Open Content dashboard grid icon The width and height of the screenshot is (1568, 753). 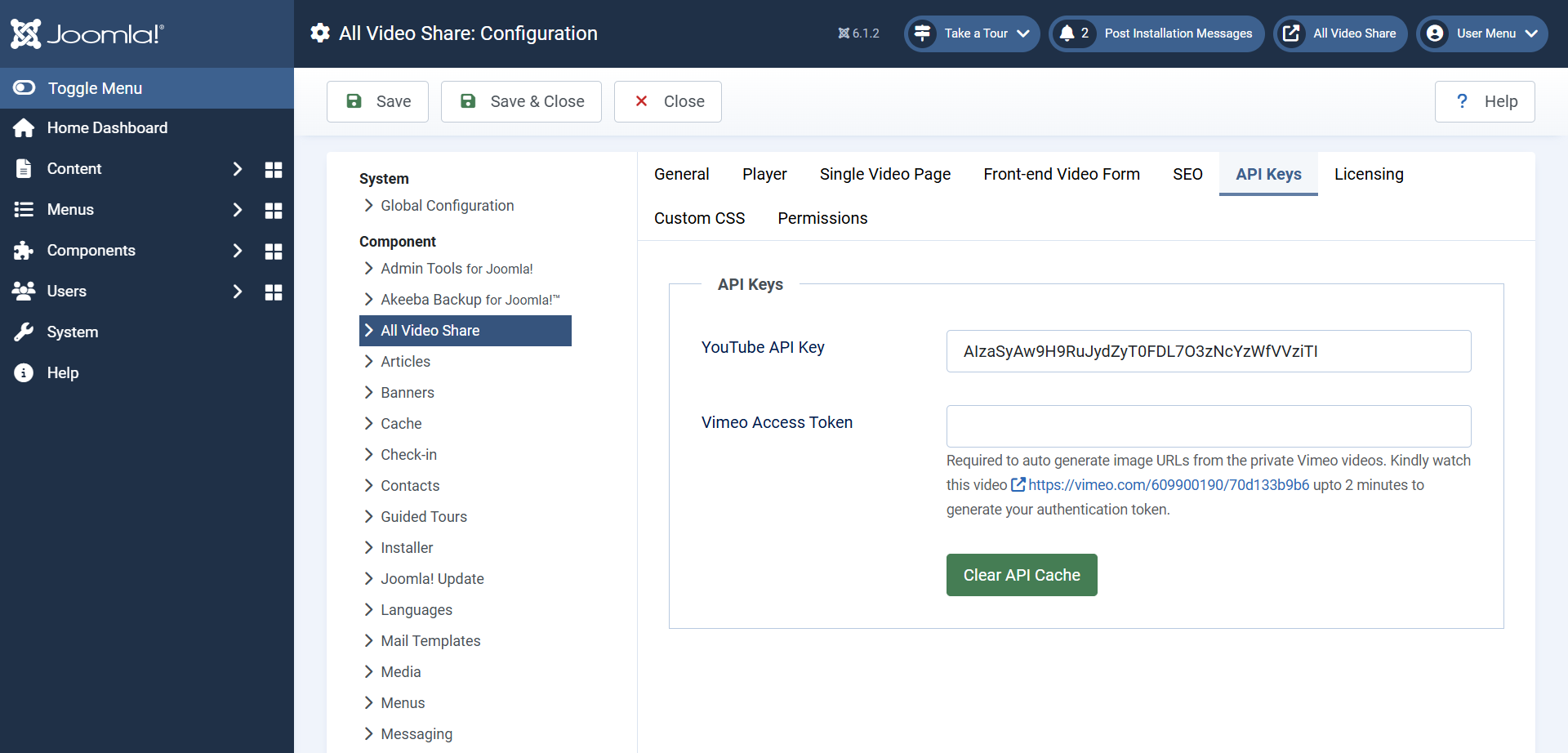(x=274, y=169)
